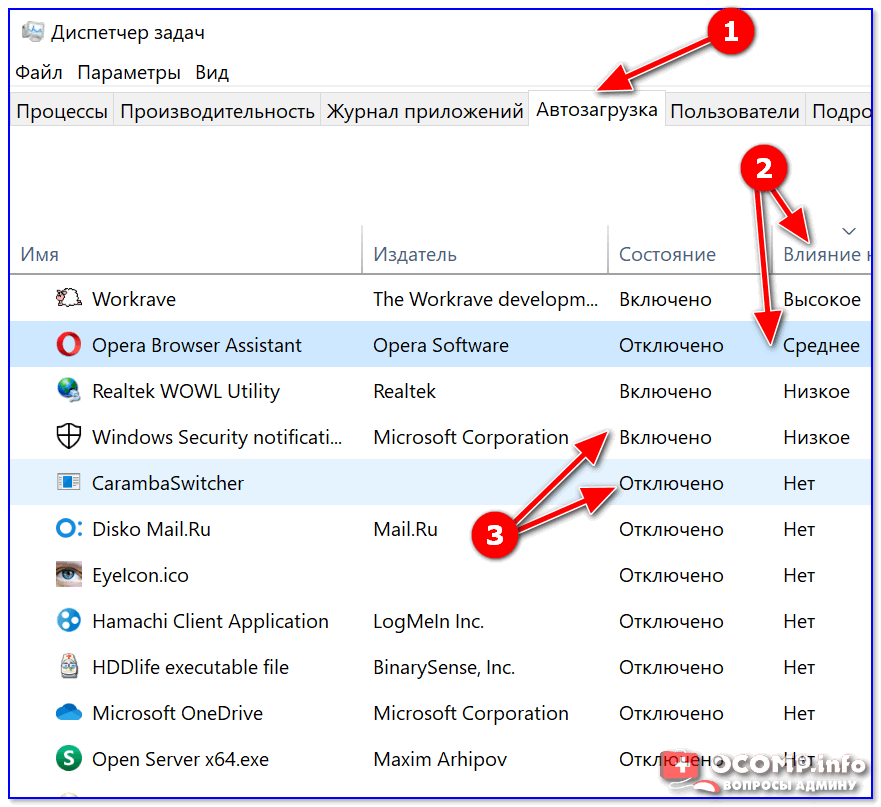Click the Disko Mail.Ru blue icon
Screen dimensions: 881x807
[69, 528]
